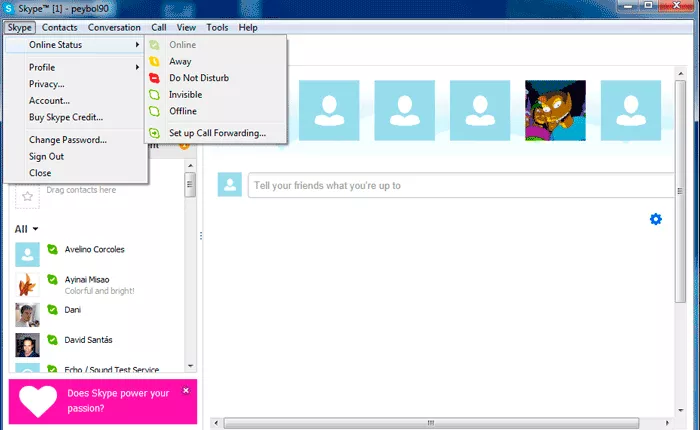
Task: Open the blue gear settings icon
Action: [656, 219]
